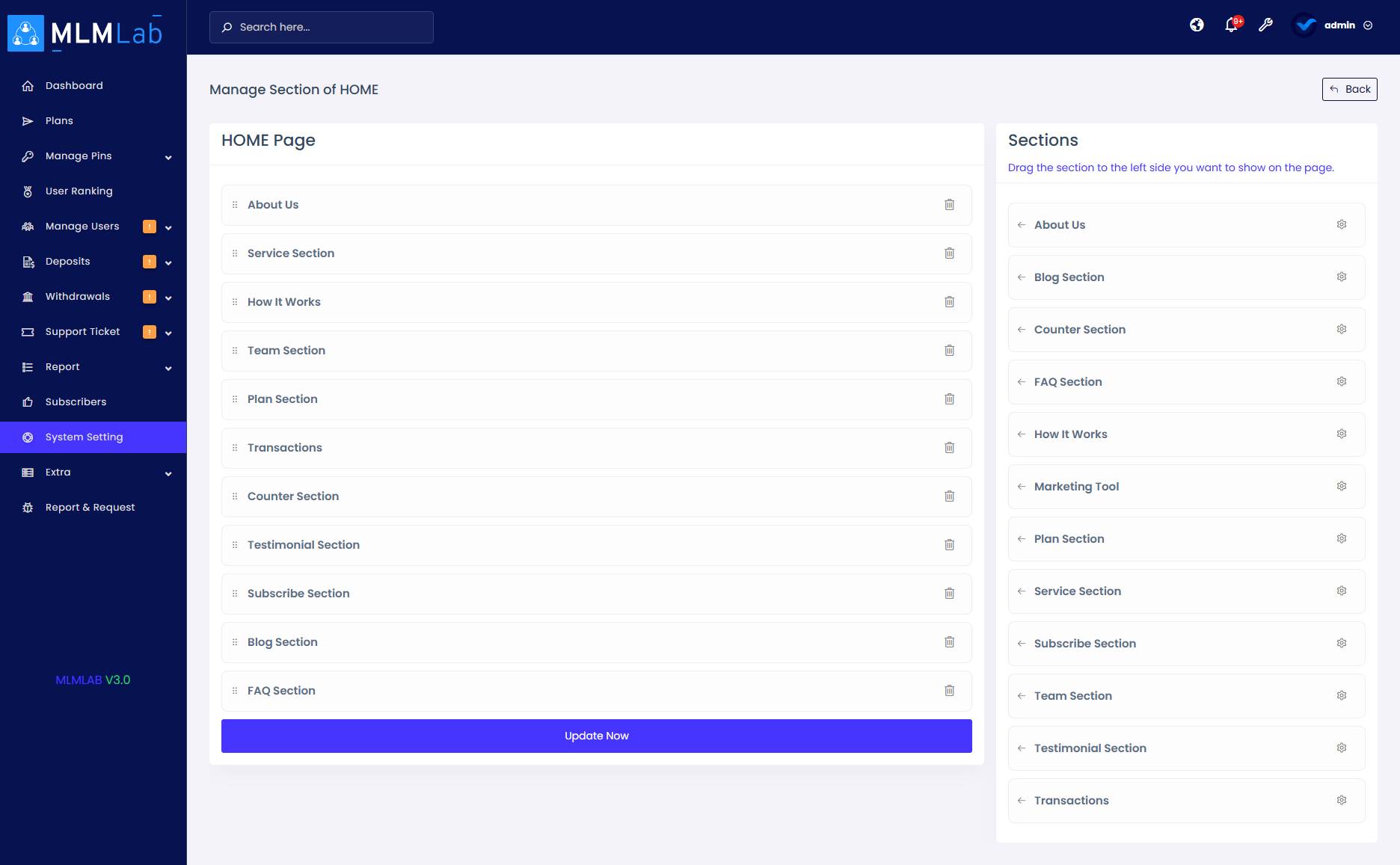Open settings gear for About Us section
Screen dimensions: 1400x865
tap(1342, 224)
